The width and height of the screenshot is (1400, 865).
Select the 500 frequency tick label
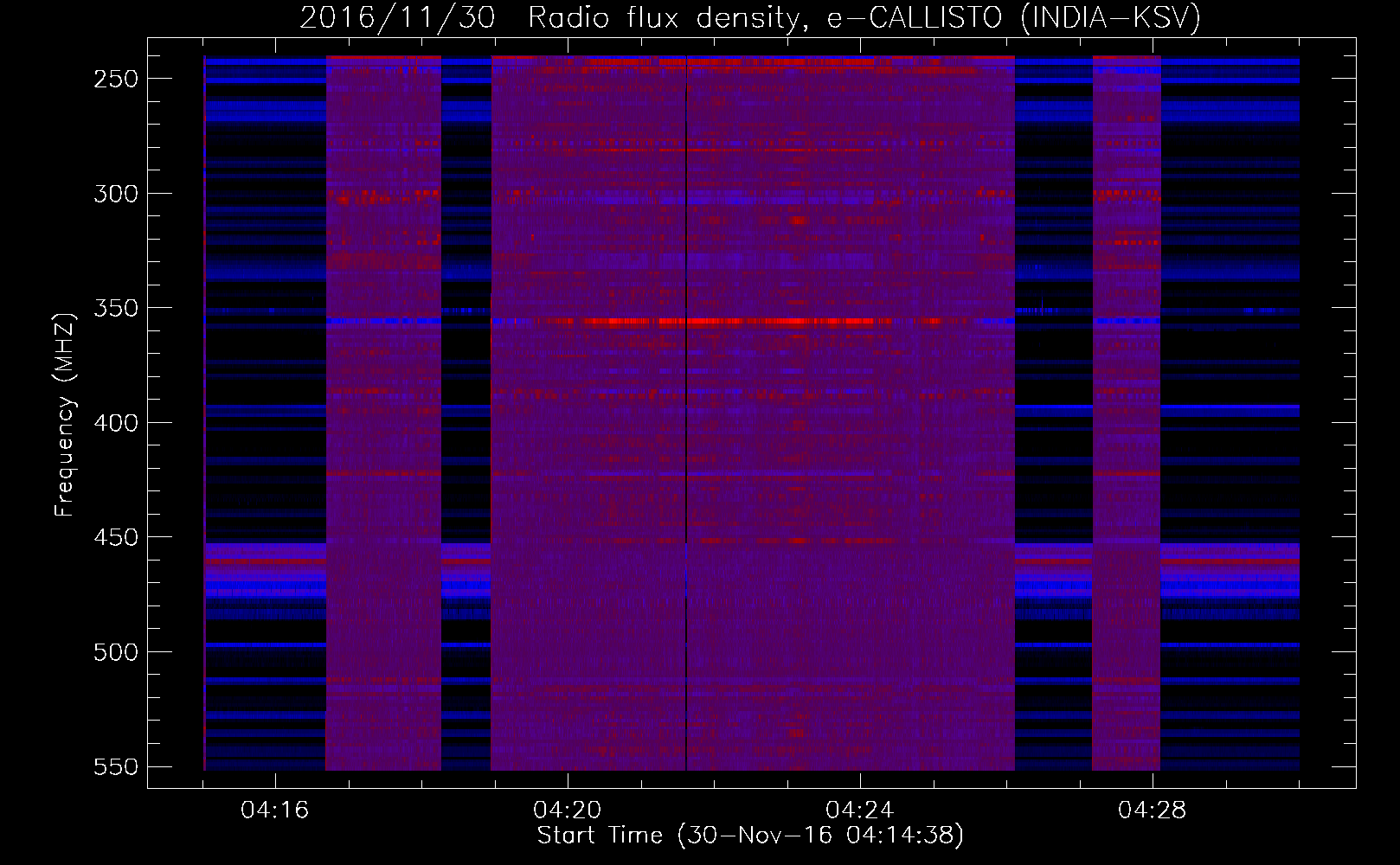pyautogui.click(x=116, y=652)
